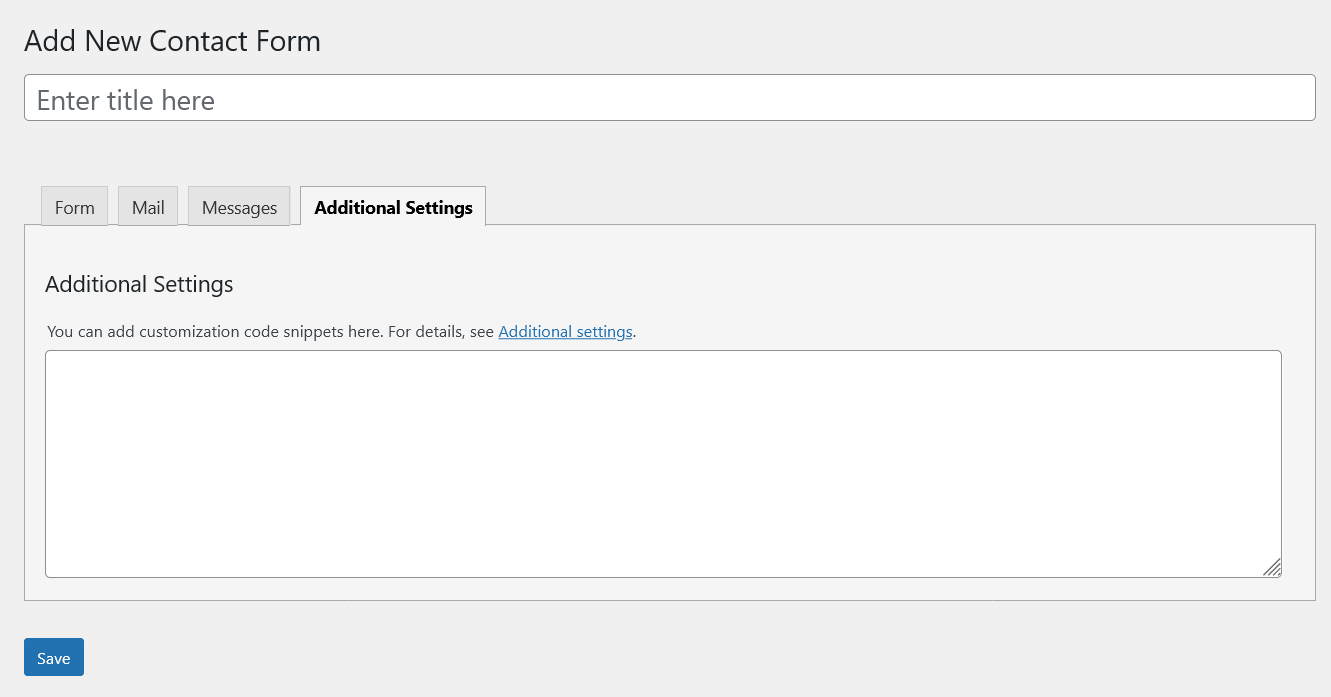Click inside the customization code snippets textarea
Image resolution: width=1331 pixels, height=697 pixels.
coord(663,464)
